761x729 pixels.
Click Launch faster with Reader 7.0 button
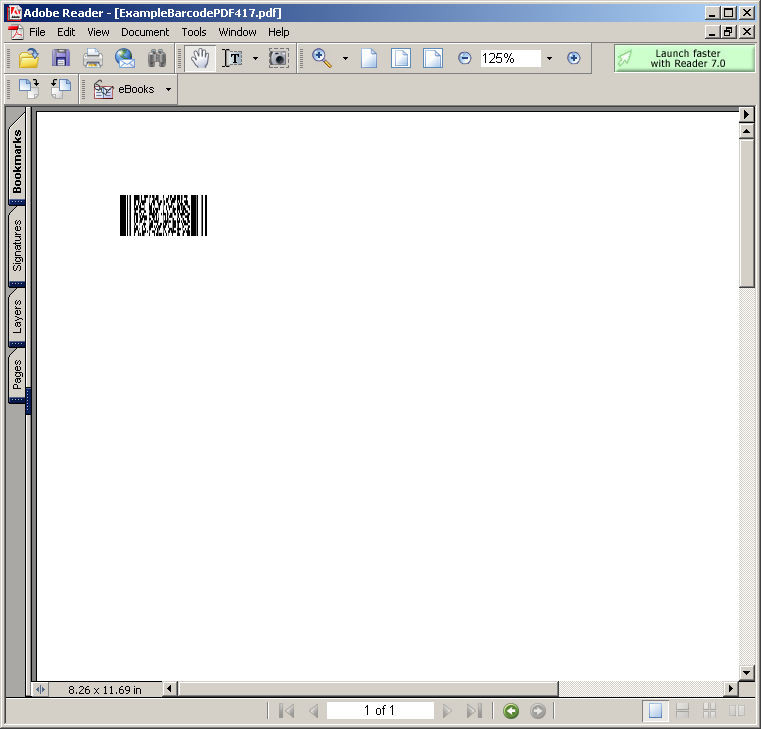684,58
